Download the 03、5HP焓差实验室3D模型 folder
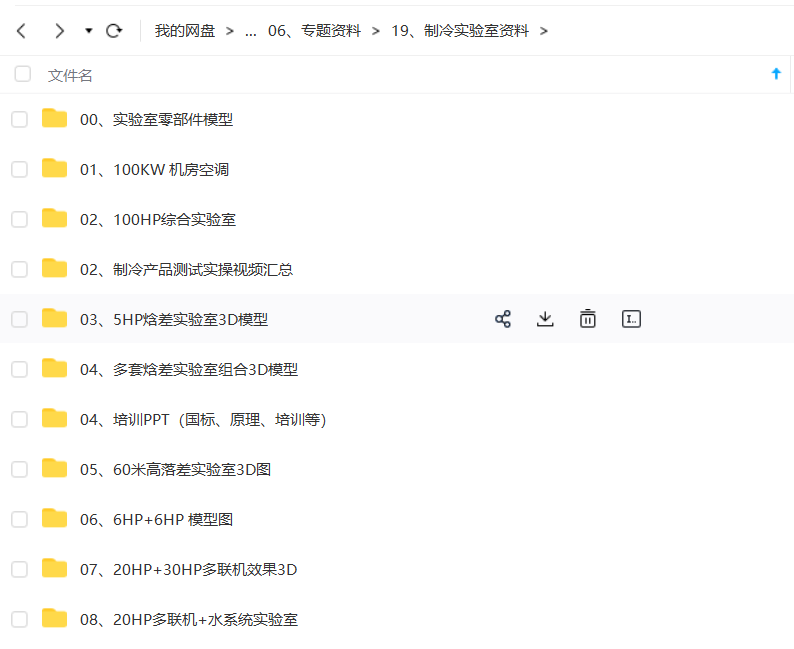 coord(545,319)
